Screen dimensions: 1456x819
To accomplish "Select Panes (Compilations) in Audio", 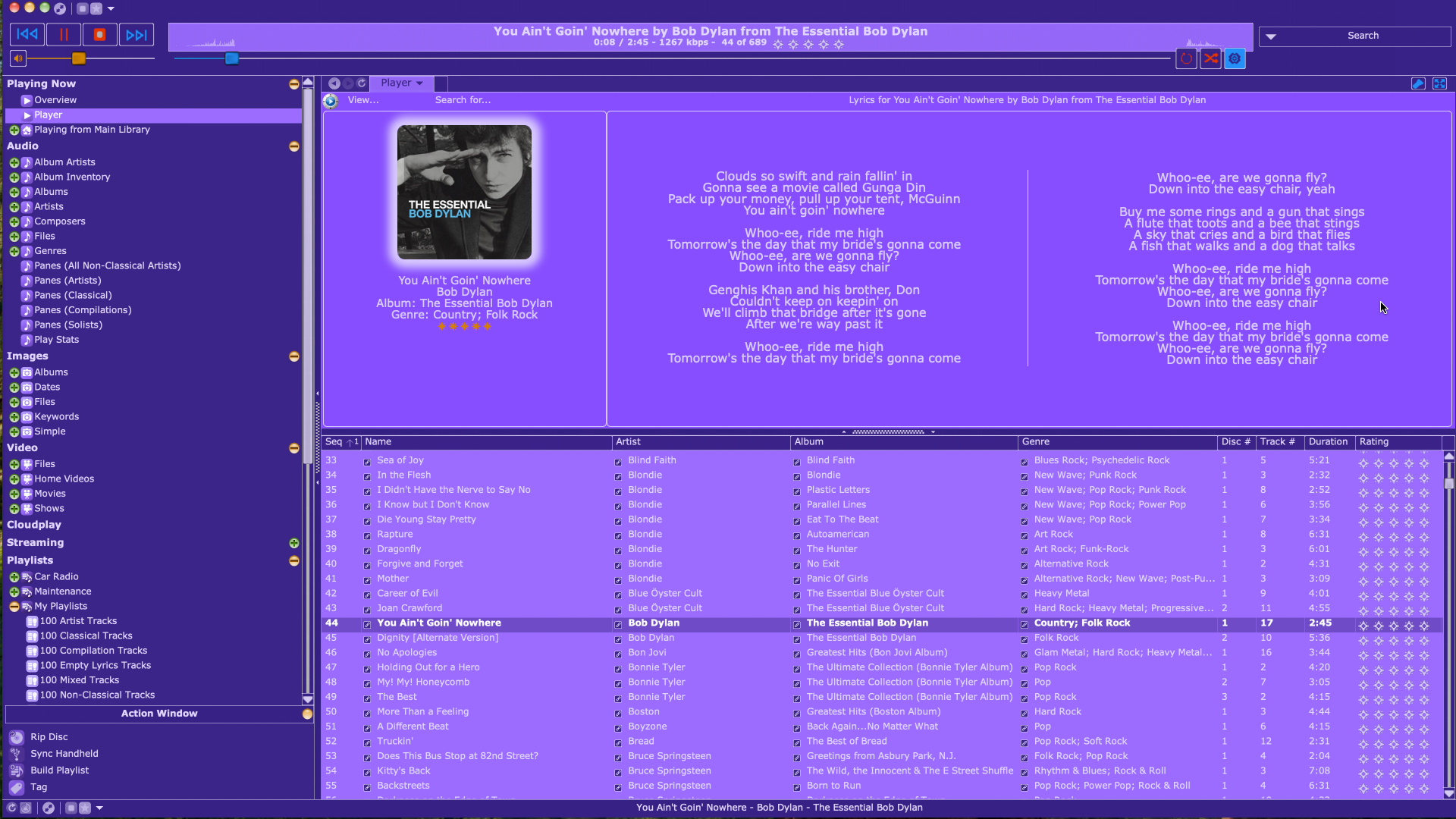I will pos(83,310).
